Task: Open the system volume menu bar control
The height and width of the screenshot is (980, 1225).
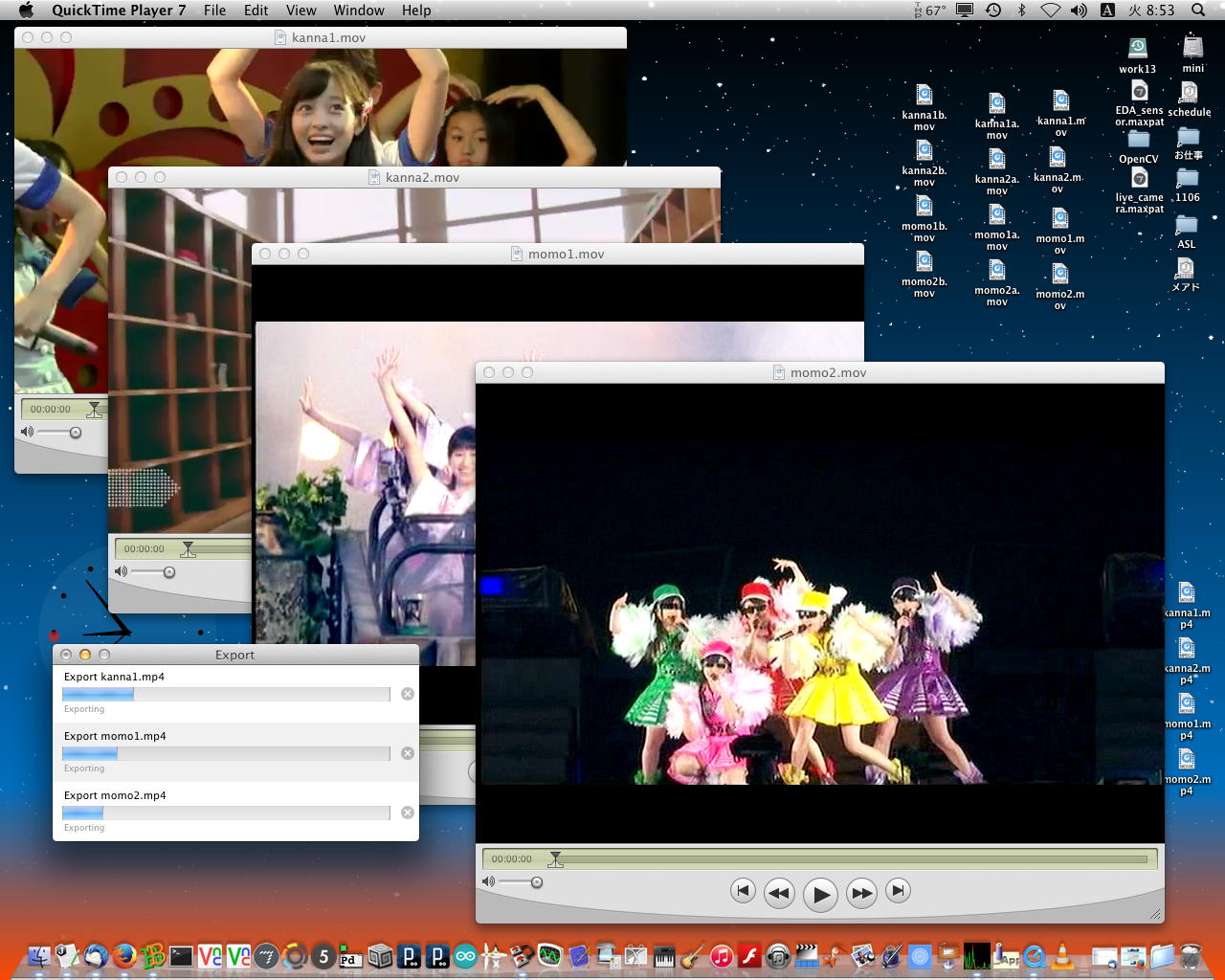Action: [x=1079, y=11]
